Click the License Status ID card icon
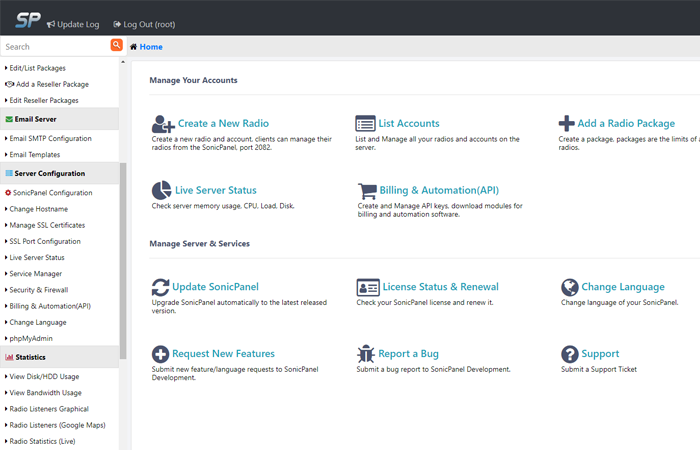The image size is (700, 450). (366, 287)
